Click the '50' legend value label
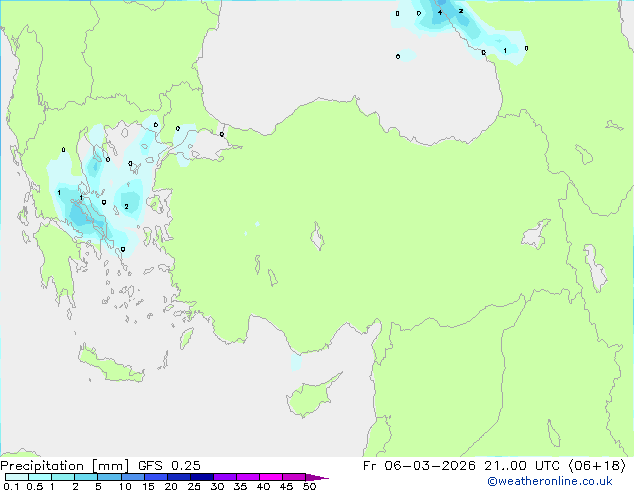Screen dimensions: 634x490 pyautogui.click(x=309, y=486)
